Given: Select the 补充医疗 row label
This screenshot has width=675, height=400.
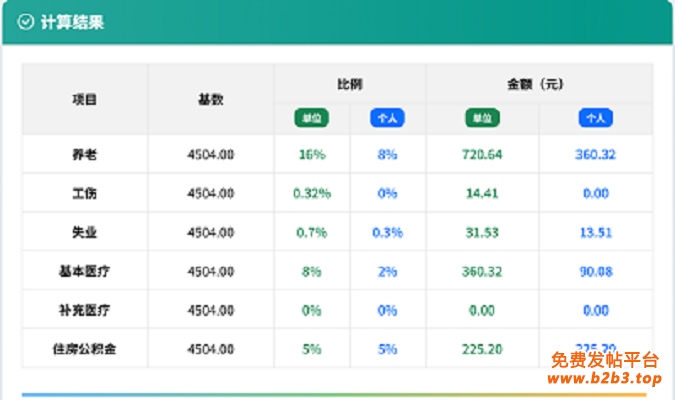Looking at the screenshot, I should [85, 310].
